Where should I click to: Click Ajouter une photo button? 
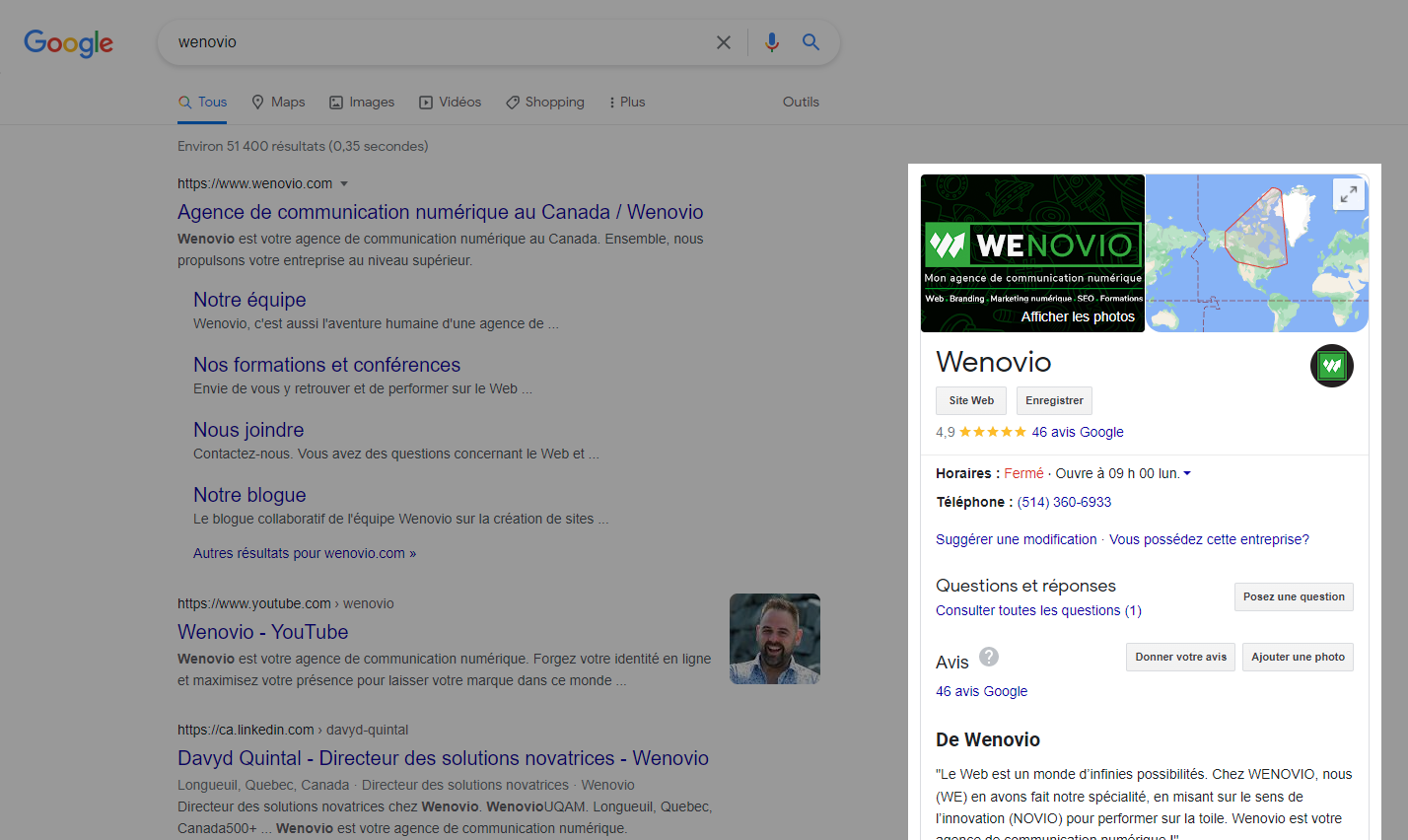click(1298, 657)
